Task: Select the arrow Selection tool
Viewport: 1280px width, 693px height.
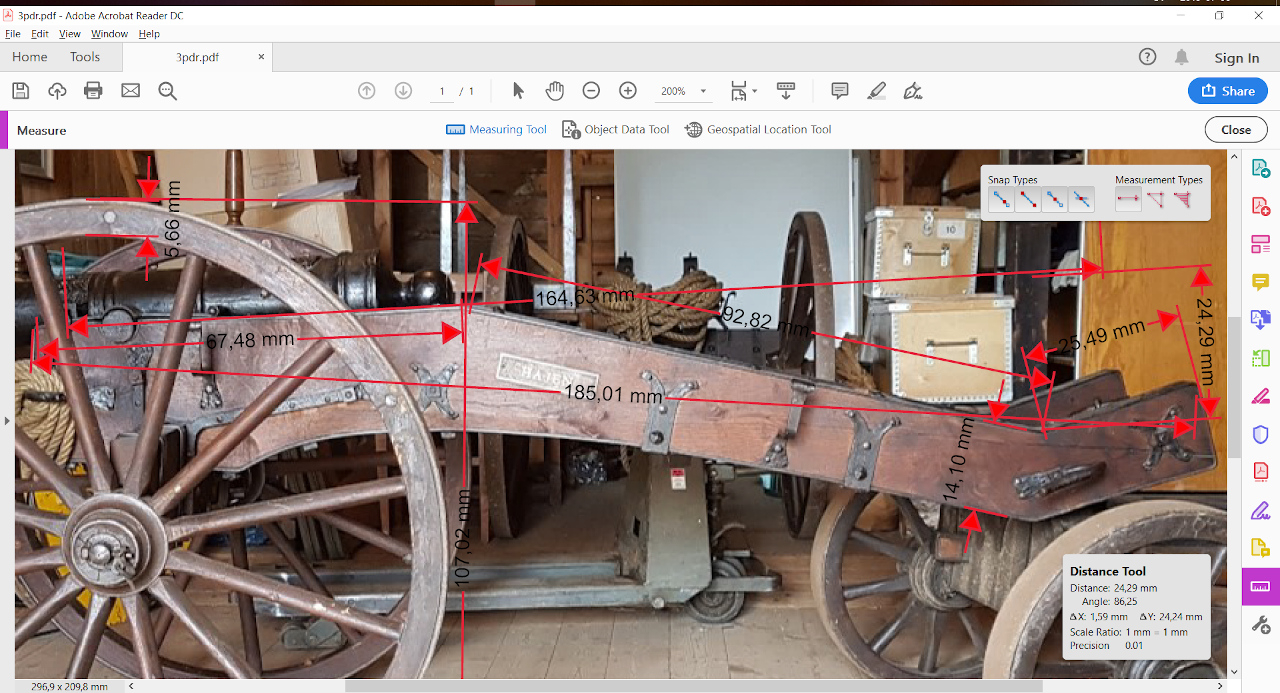Action: tap(518, 91)
